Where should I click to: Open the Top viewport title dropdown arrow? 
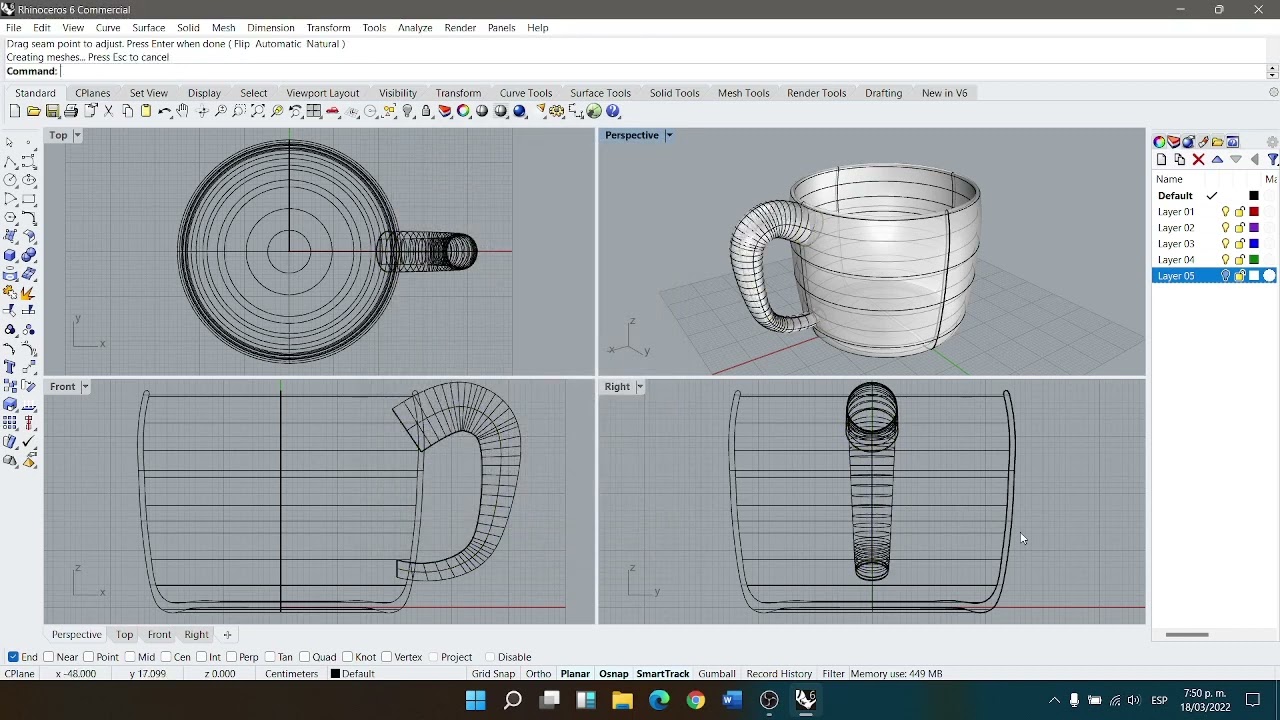tap(77, 135)
